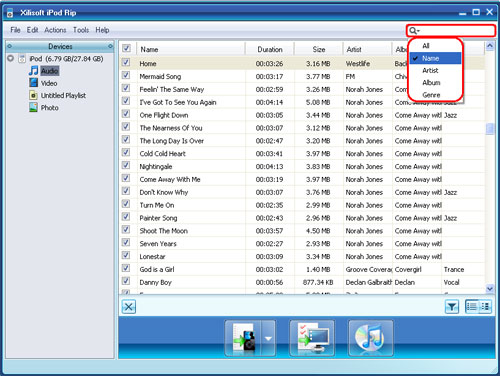Image resolution: width=500 pixels, height=376 pixels.
Task: Click the vertical scrollbar thumb
Action: click(x=490, y=129)
